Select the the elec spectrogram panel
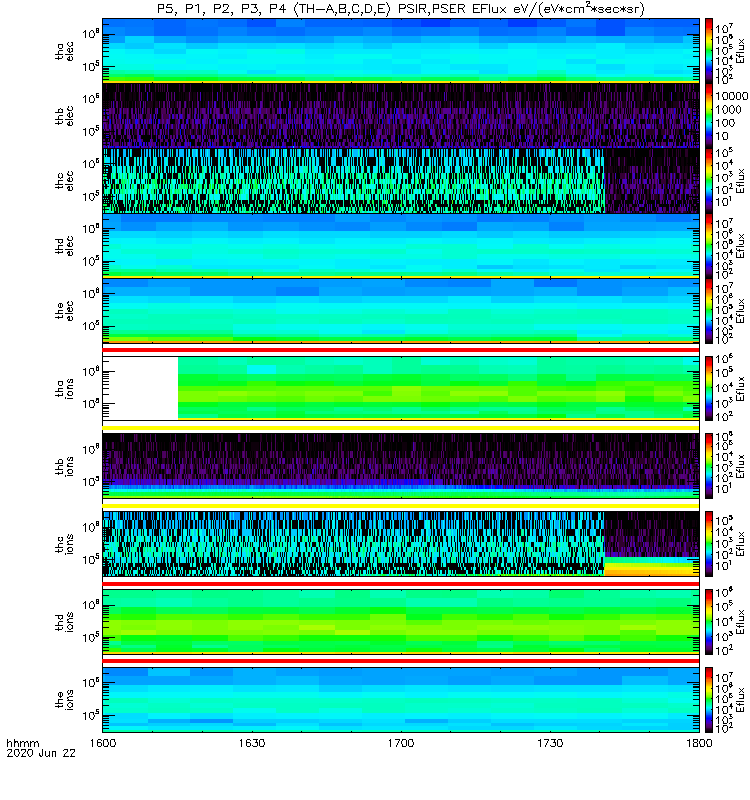750x800 pixels. 401,310
